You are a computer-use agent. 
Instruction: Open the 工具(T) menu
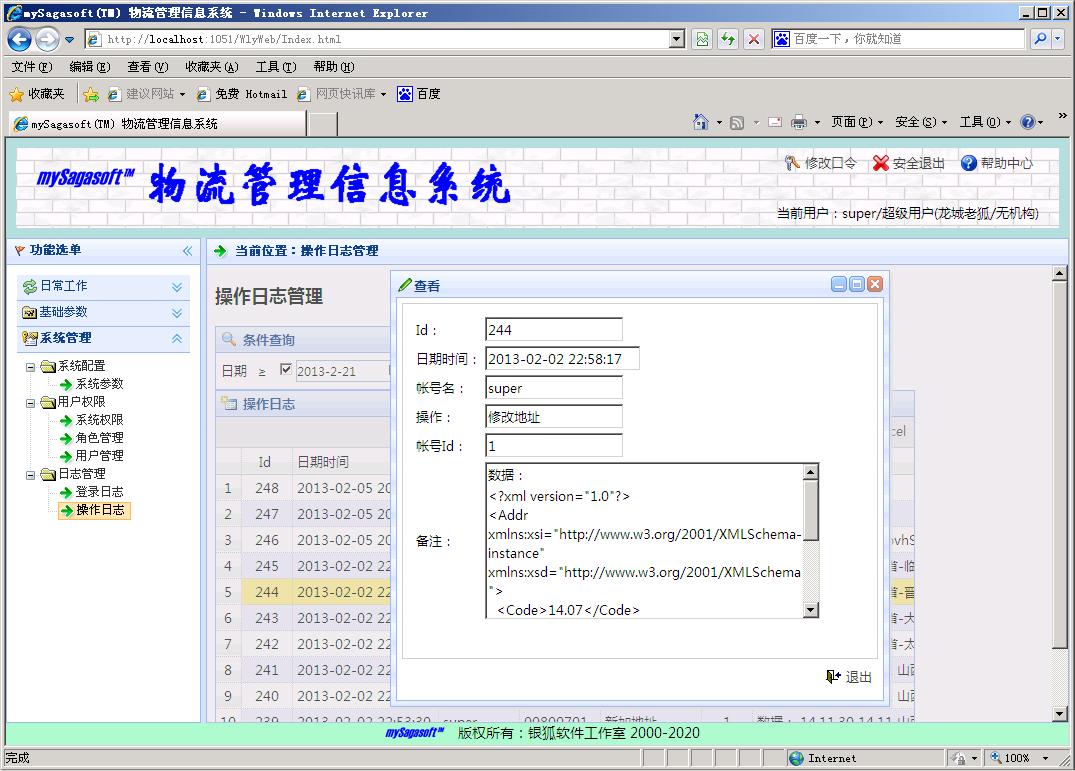pos(276,66)
